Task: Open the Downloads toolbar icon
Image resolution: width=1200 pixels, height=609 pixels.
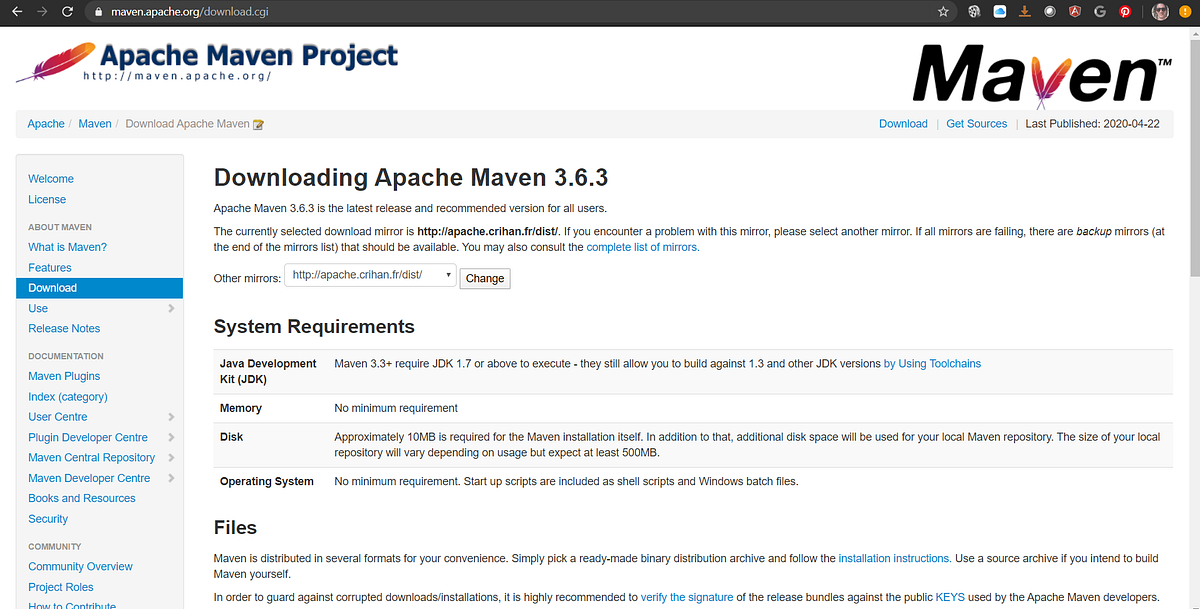Action: (x=1026, y=11)
